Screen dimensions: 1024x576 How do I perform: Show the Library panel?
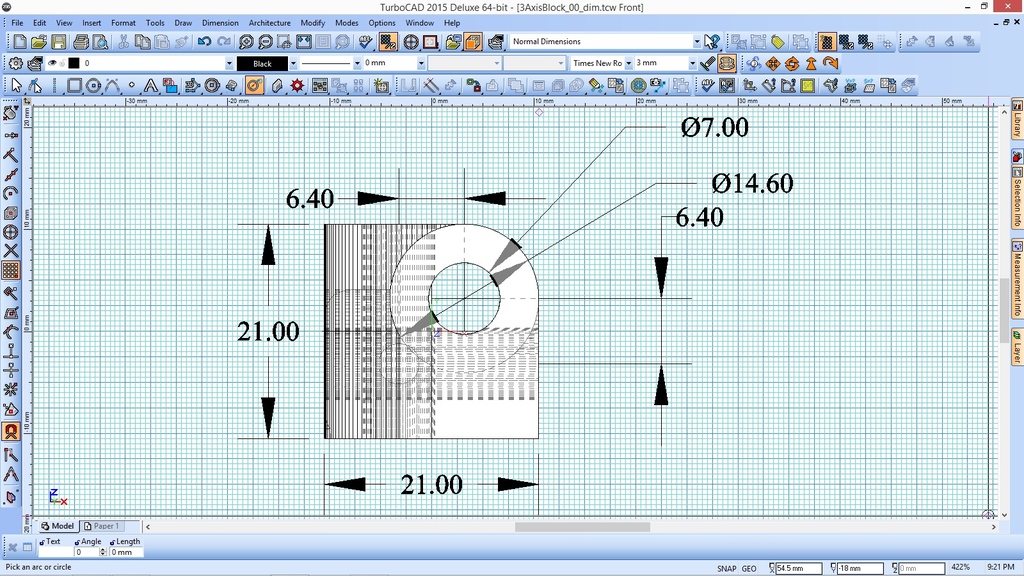1017,119
